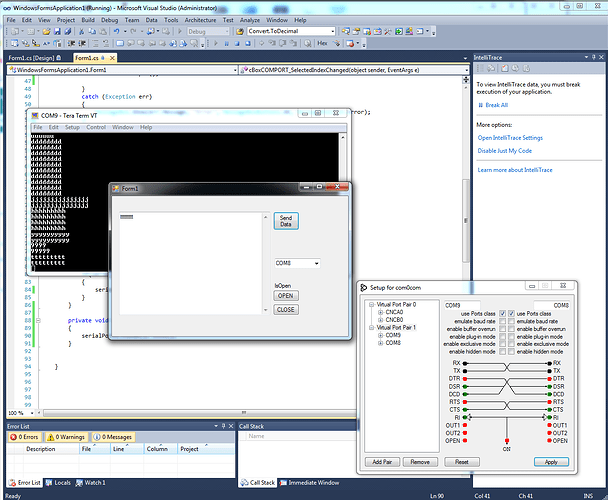
Task: Open the COM8 port dropdown in Form1
Action: 316,263
